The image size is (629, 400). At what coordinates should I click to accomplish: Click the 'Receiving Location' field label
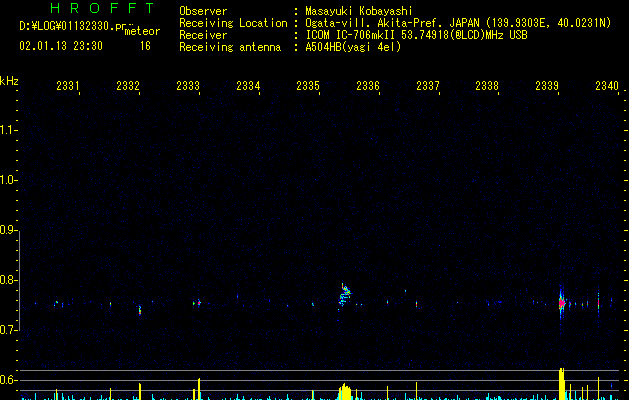point(233,23)
